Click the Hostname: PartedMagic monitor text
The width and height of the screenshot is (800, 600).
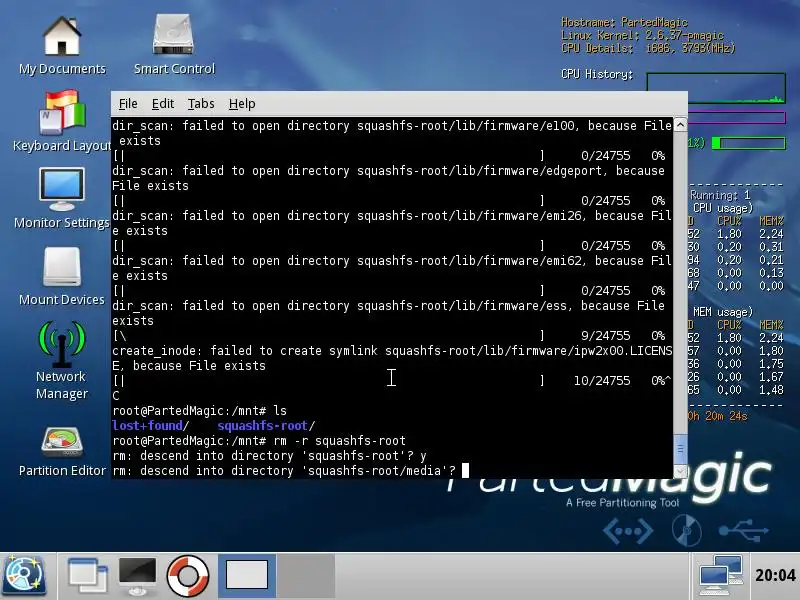624,22
